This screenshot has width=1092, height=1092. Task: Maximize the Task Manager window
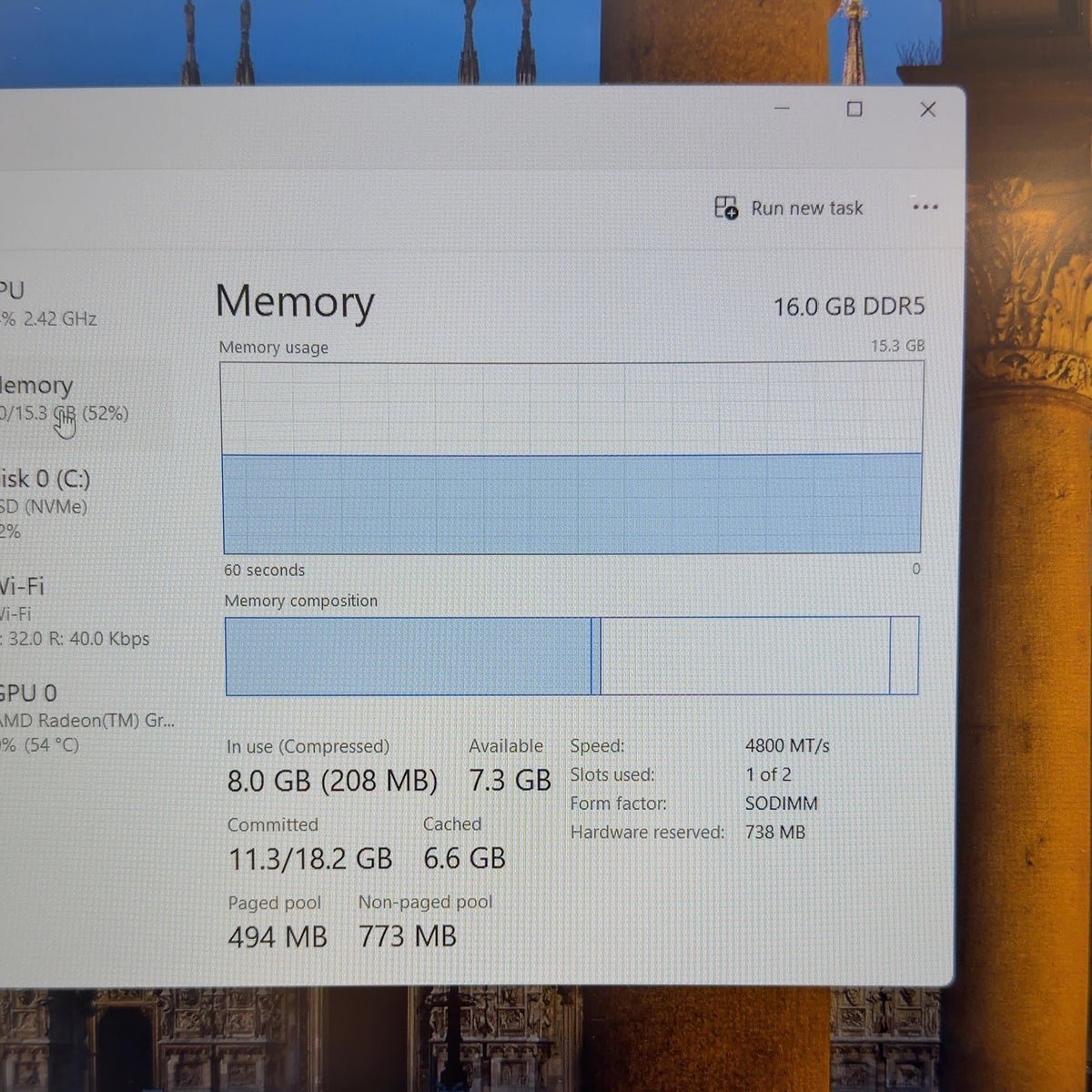coord(854,109)
